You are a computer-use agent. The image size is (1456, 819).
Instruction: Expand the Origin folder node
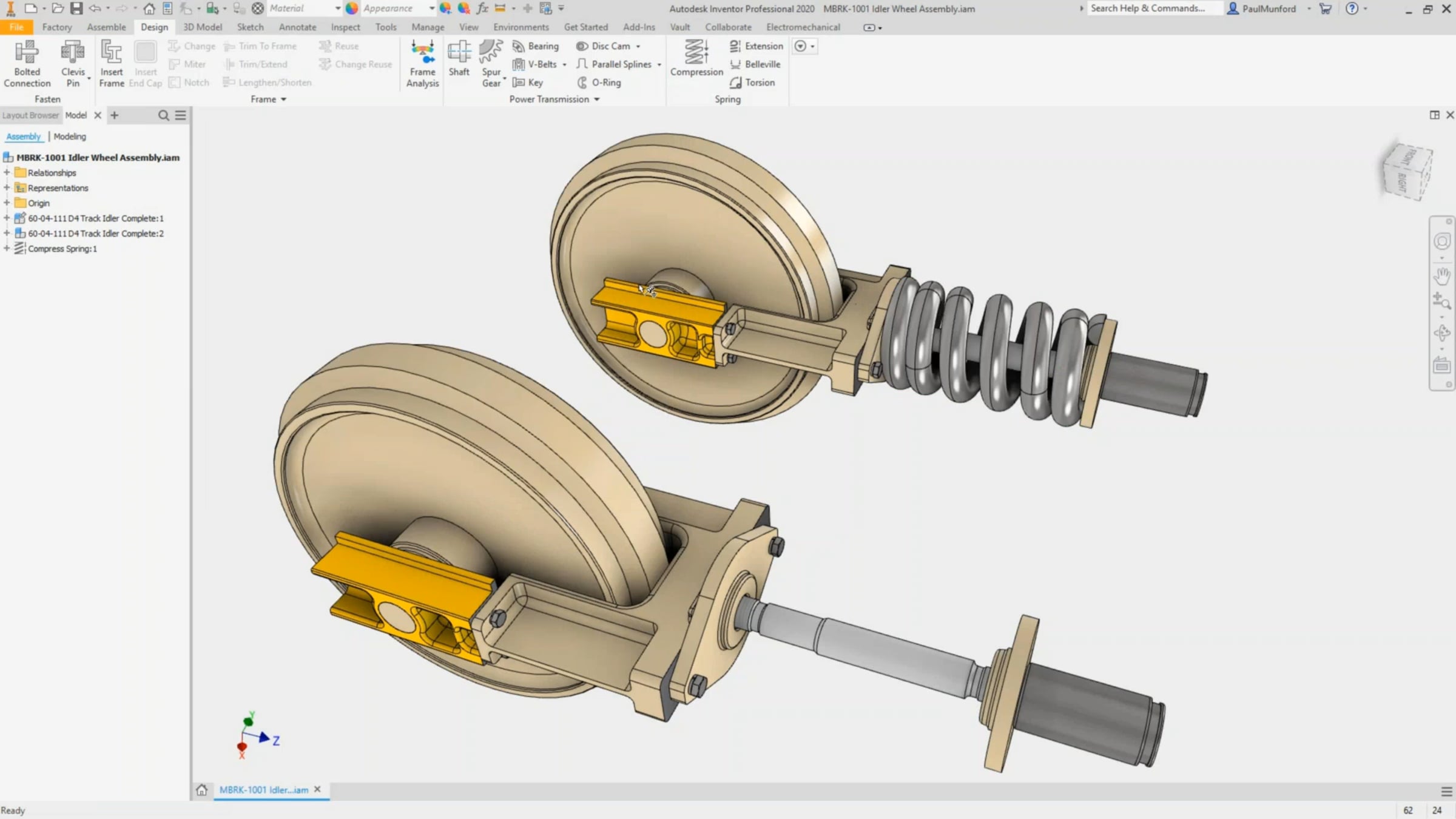(7, 203)
